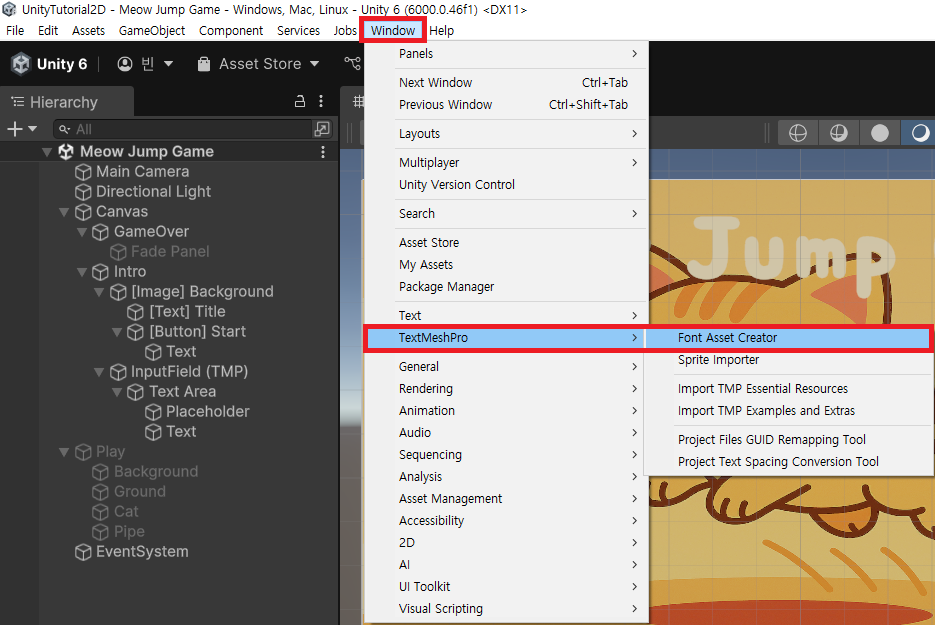
Task: Open the account profile icon
Action: (x=125, y=64)
